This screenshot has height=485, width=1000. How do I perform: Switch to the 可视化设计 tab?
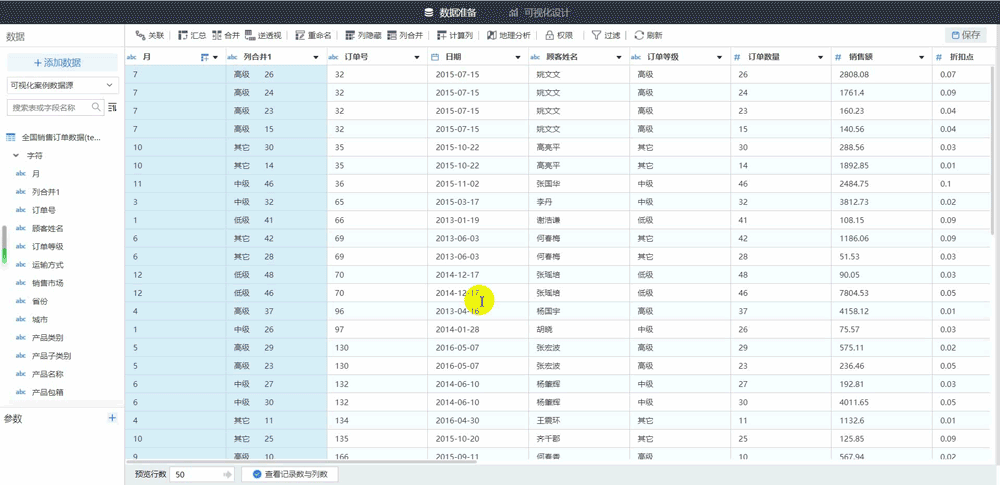pos(540,12)
